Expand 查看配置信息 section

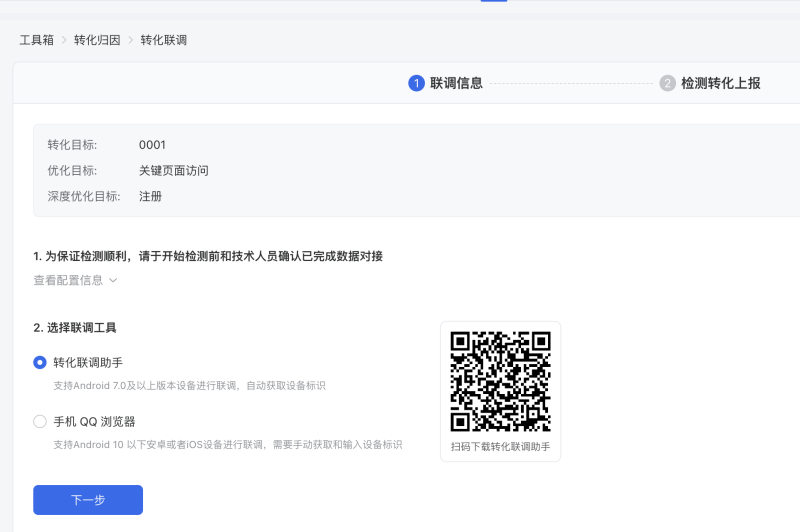click(76, 280)
